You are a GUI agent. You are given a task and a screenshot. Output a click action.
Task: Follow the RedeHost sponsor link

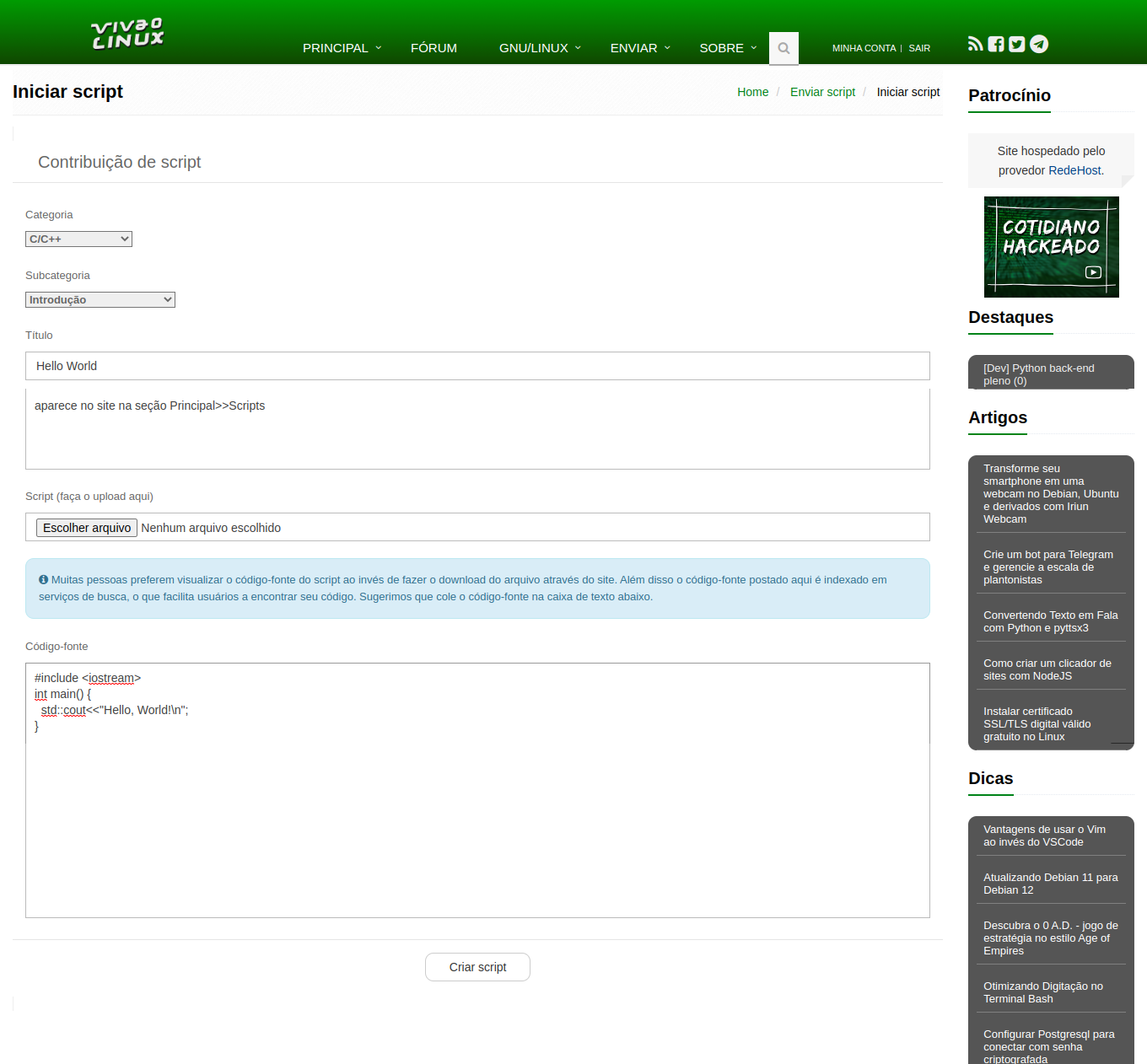point(1074,170)
